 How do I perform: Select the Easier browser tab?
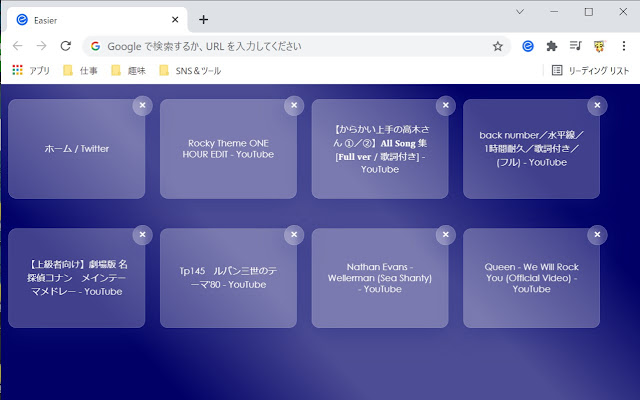(97, 20)
